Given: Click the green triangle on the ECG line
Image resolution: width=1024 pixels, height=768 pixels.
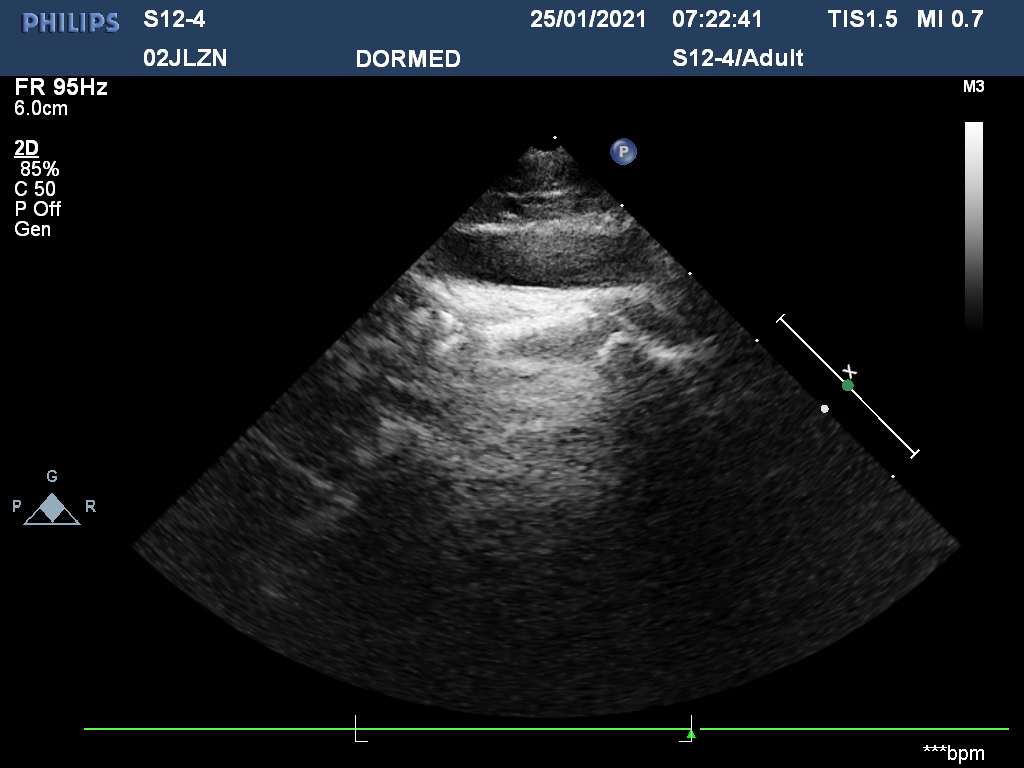Looking at the screenshot, I should click(x=690, y=734).
